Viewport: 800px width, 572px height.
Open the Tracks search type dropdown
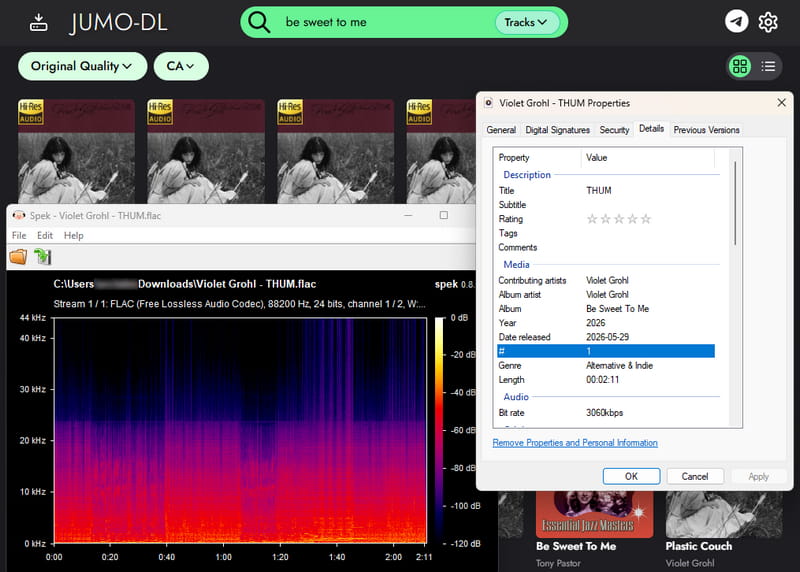click(x=526, y=22)
